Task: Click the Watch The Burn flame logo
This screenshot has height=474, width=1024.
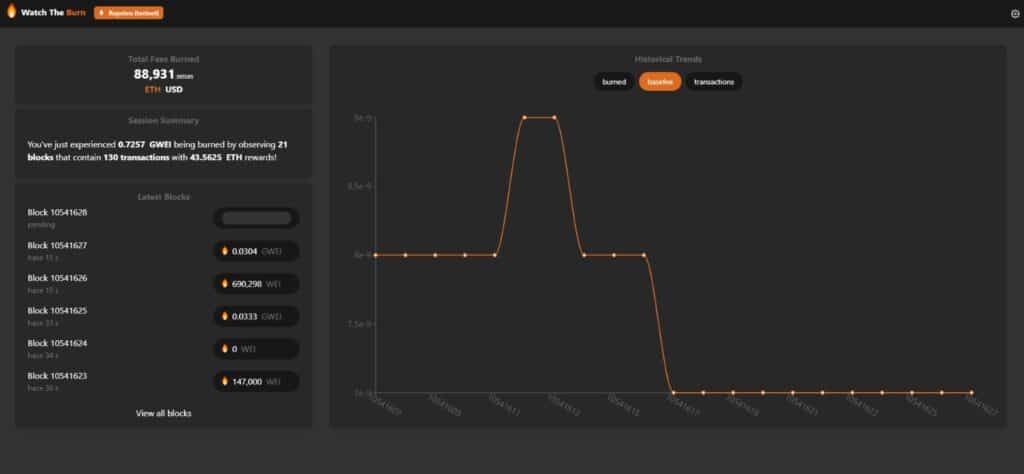Action: [x=11, y=13]
